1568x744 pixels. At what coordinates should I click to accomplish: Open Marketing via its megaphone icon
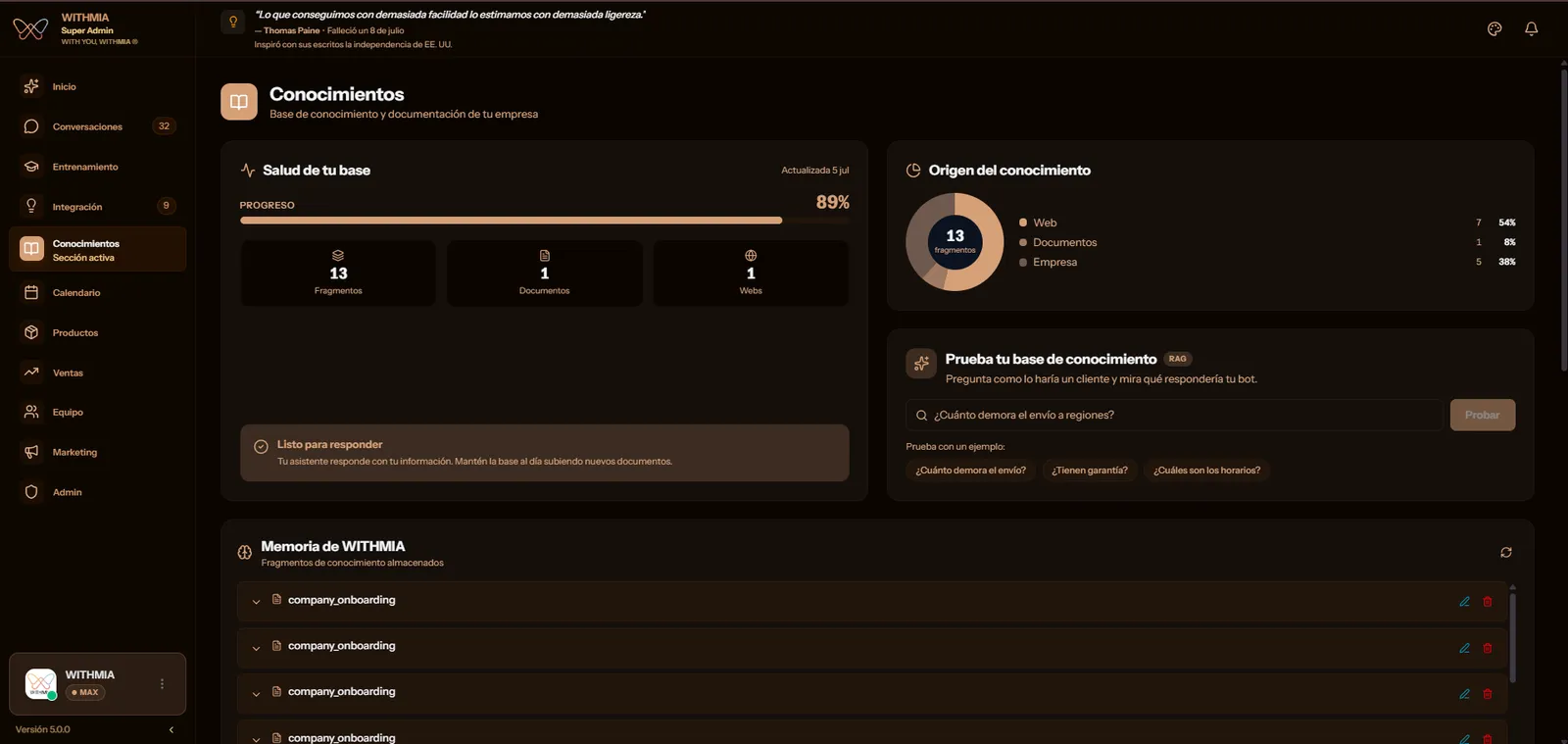coord(31,452)
